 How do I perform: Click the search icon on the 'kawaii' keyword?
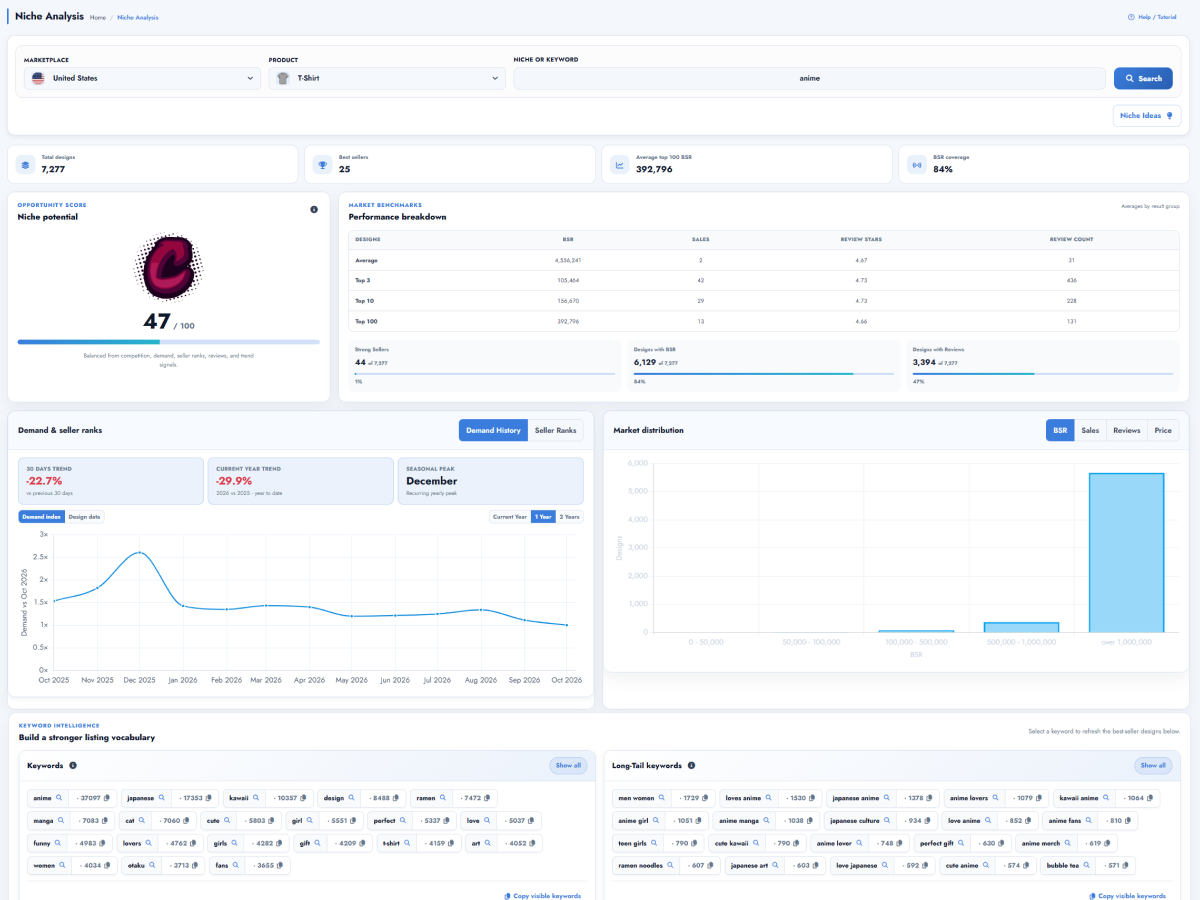pyautogui.click(x=256, y=798)
